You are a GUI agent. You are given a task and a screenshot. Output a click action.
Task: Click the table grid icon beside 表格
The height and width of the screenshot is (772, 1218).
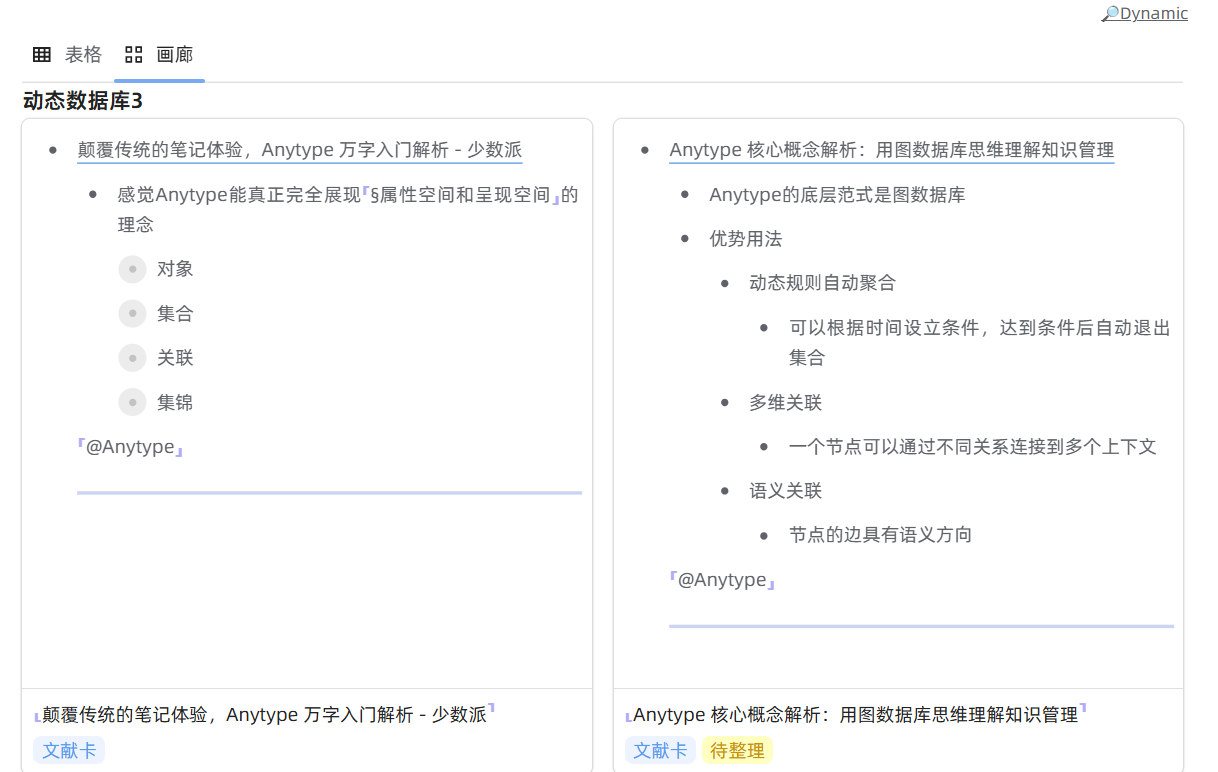(x=42, y=55)
